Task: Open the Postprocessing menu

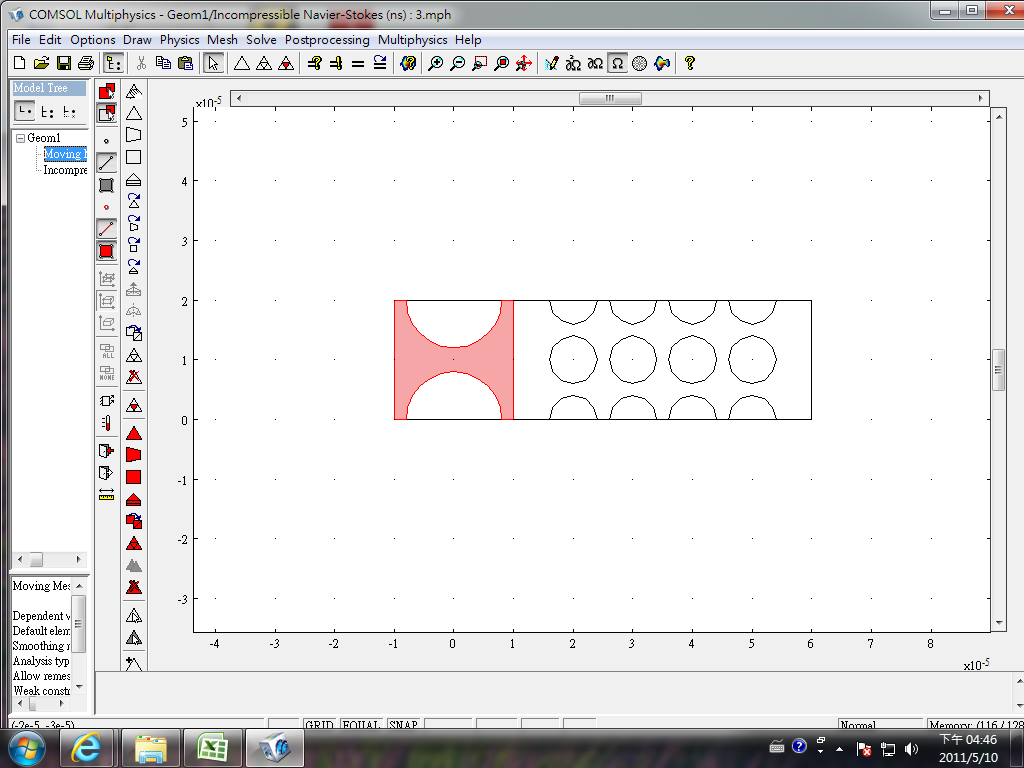Action: point(327,40)
